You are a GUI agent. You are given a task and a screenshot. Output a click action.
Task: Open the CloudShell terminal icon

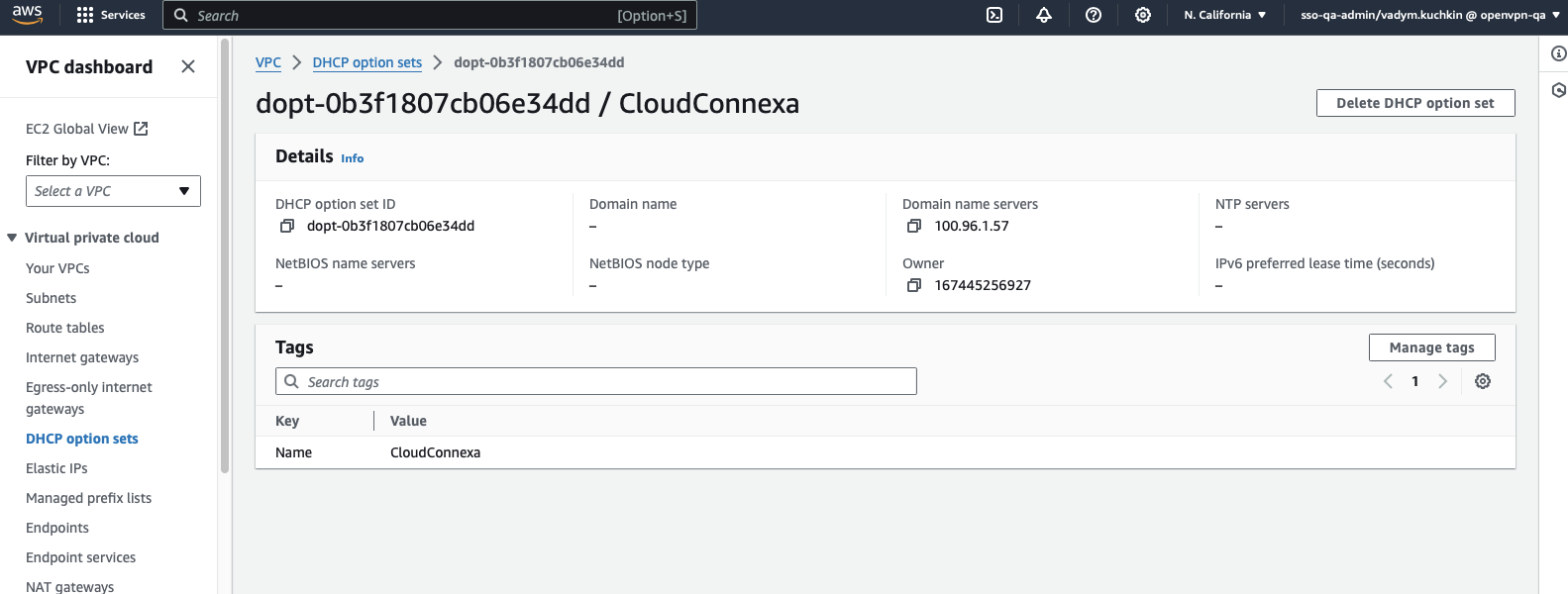[x=994, y=15]
